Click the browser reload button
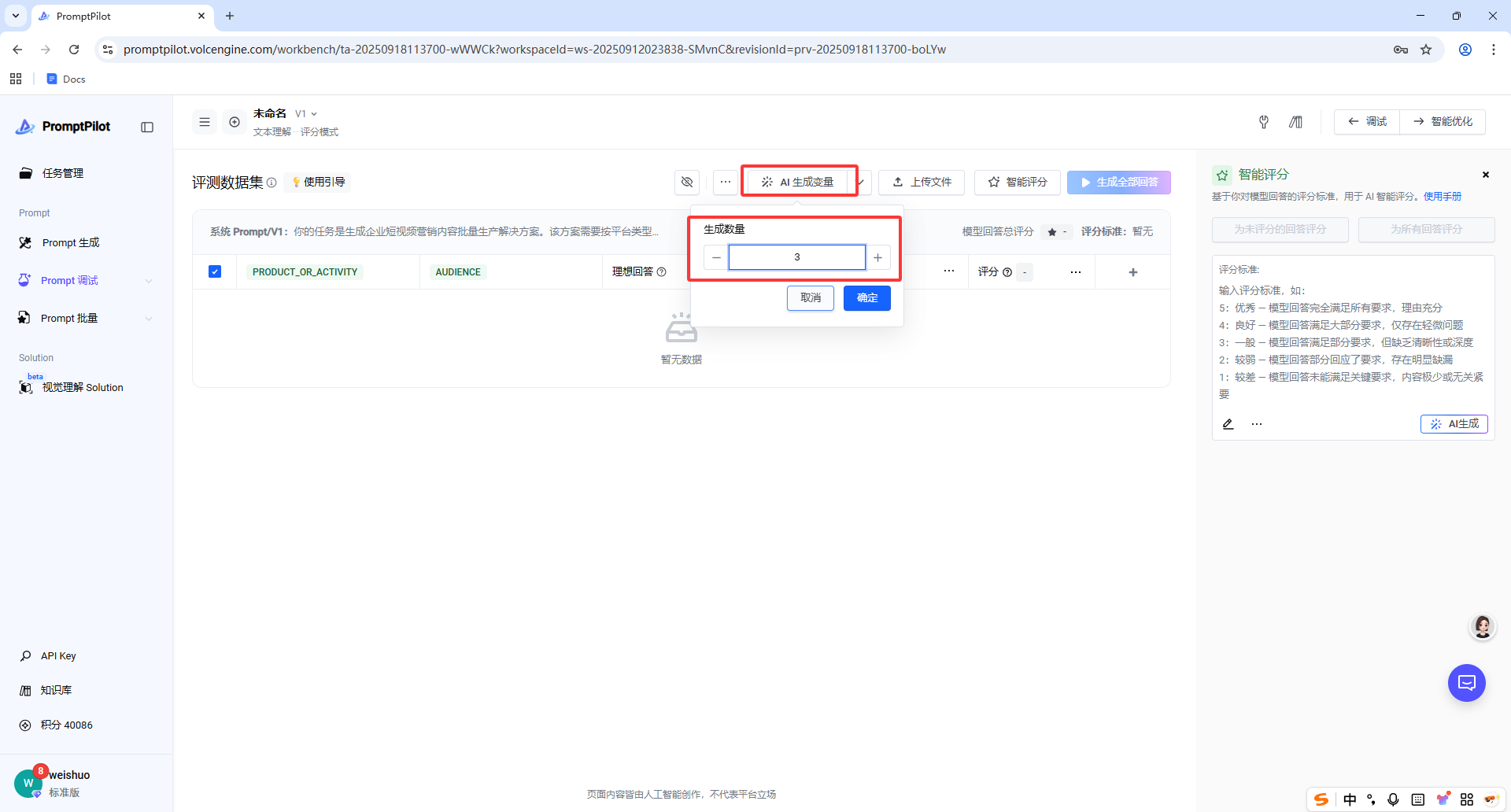 [74, 50]
